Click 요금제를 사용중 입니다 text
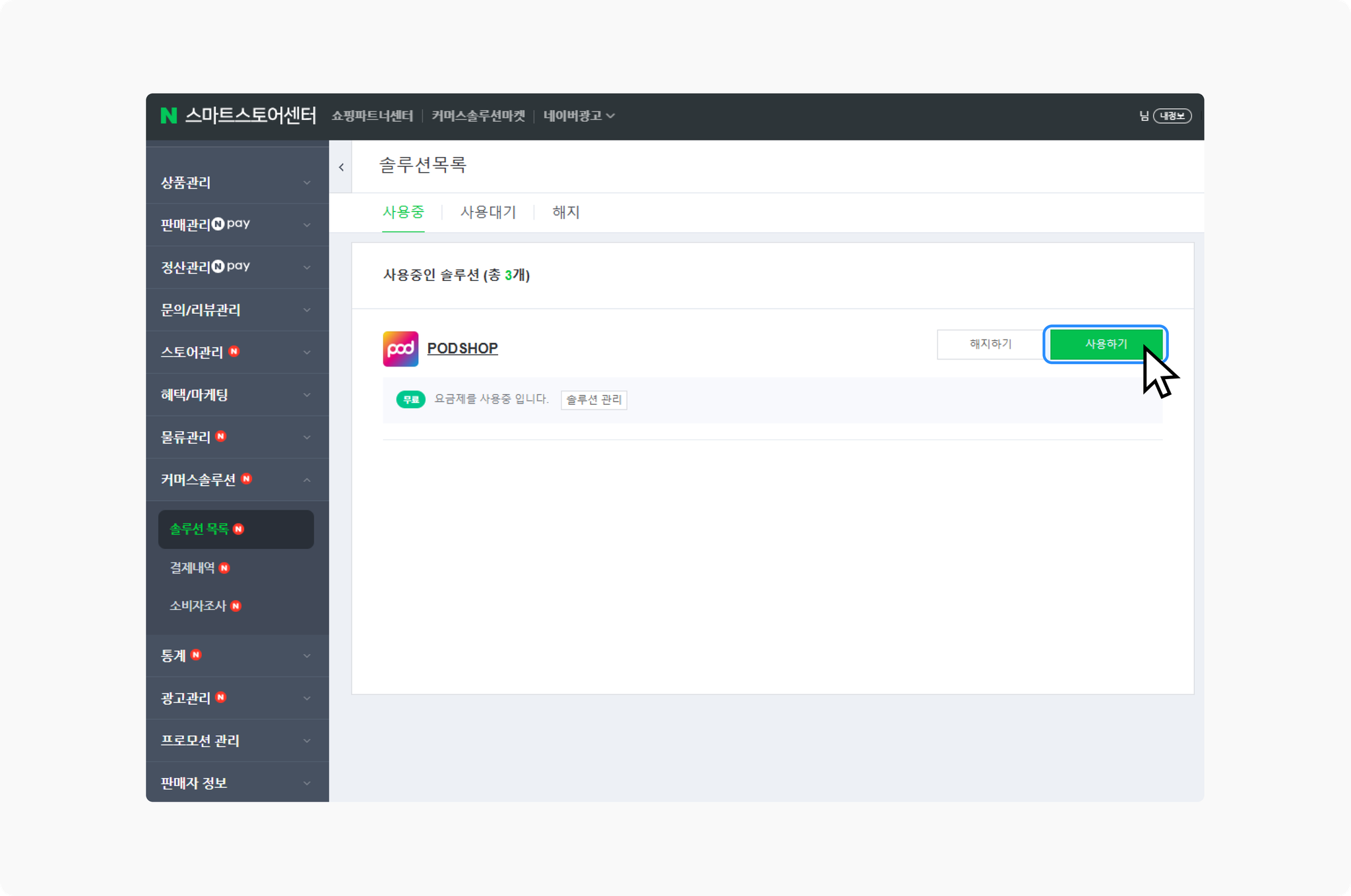Screen dimensions: 1351x896 (491, 399)
